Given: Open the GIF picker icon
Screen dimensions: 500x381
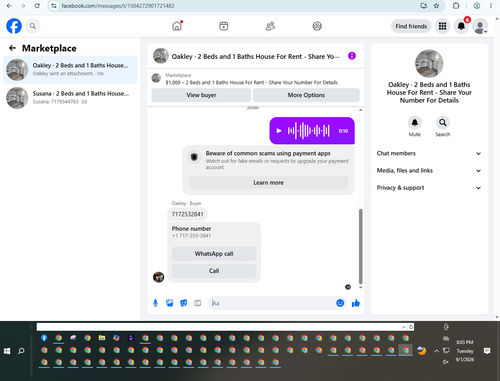Looking at the screenshot, I should 198,303.
